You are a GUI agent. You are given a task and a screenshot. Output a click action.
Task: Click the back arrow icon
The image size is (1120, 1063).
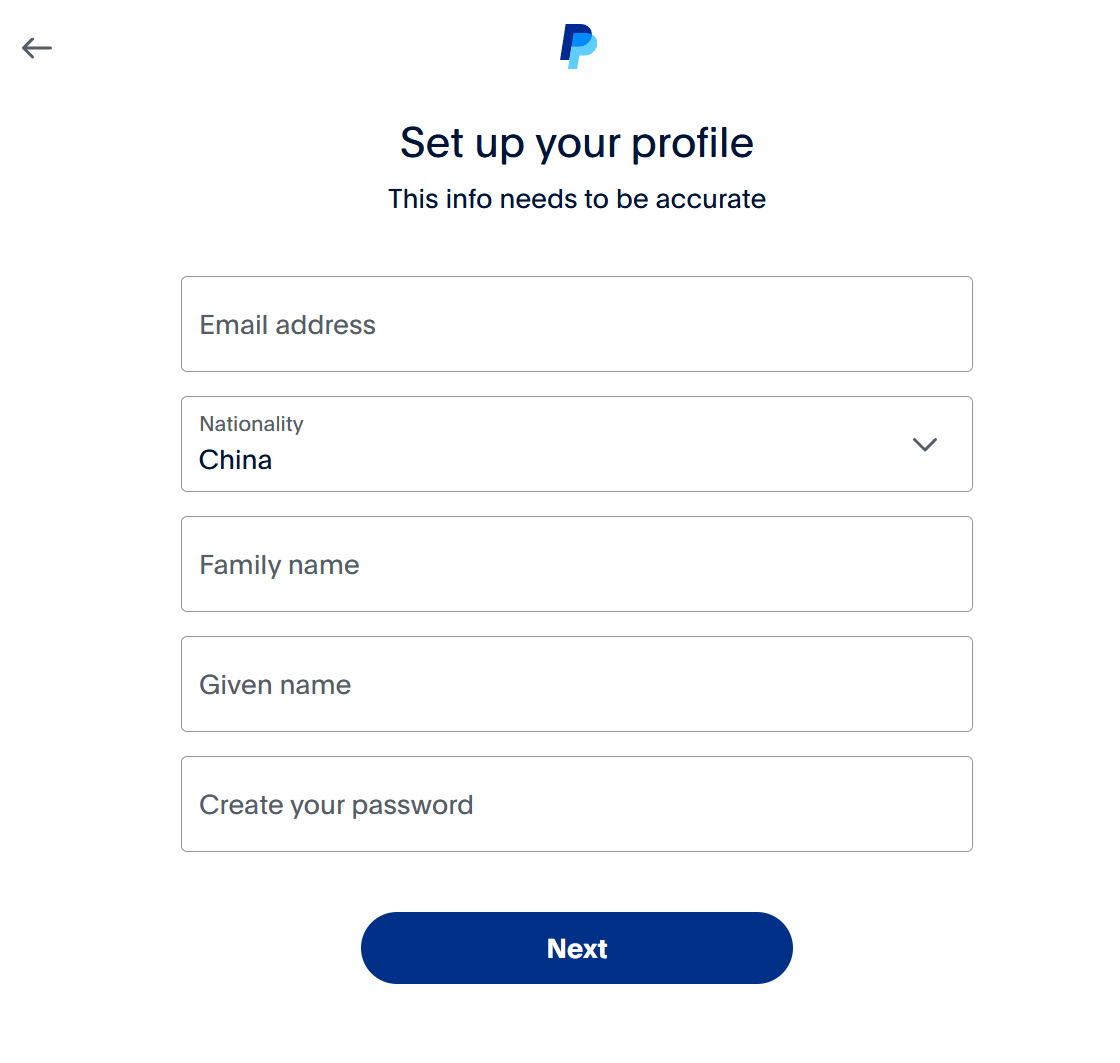pos(37,48)
